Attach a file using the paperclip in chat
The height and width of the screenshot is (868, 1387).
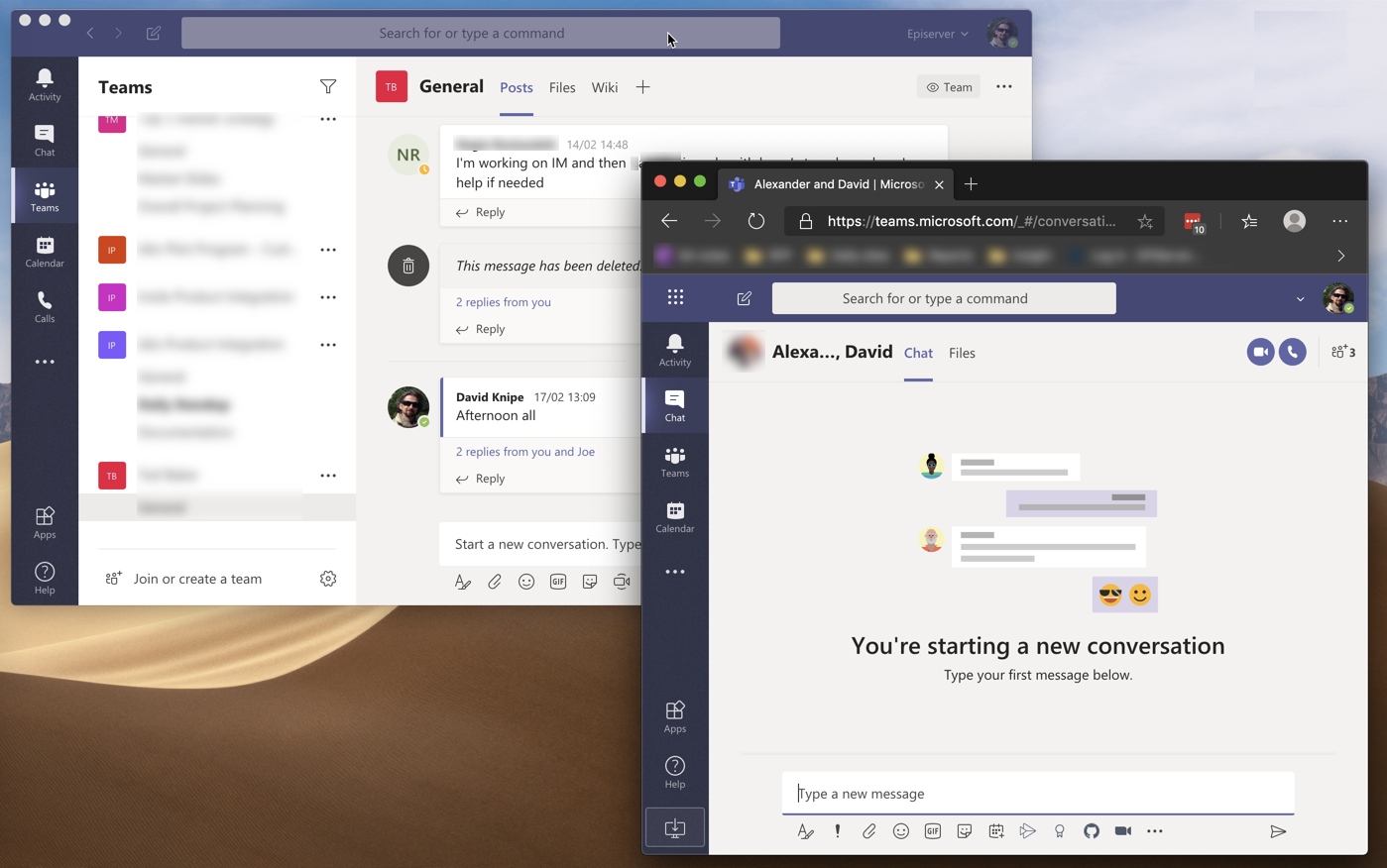click(x=868, y=831)
